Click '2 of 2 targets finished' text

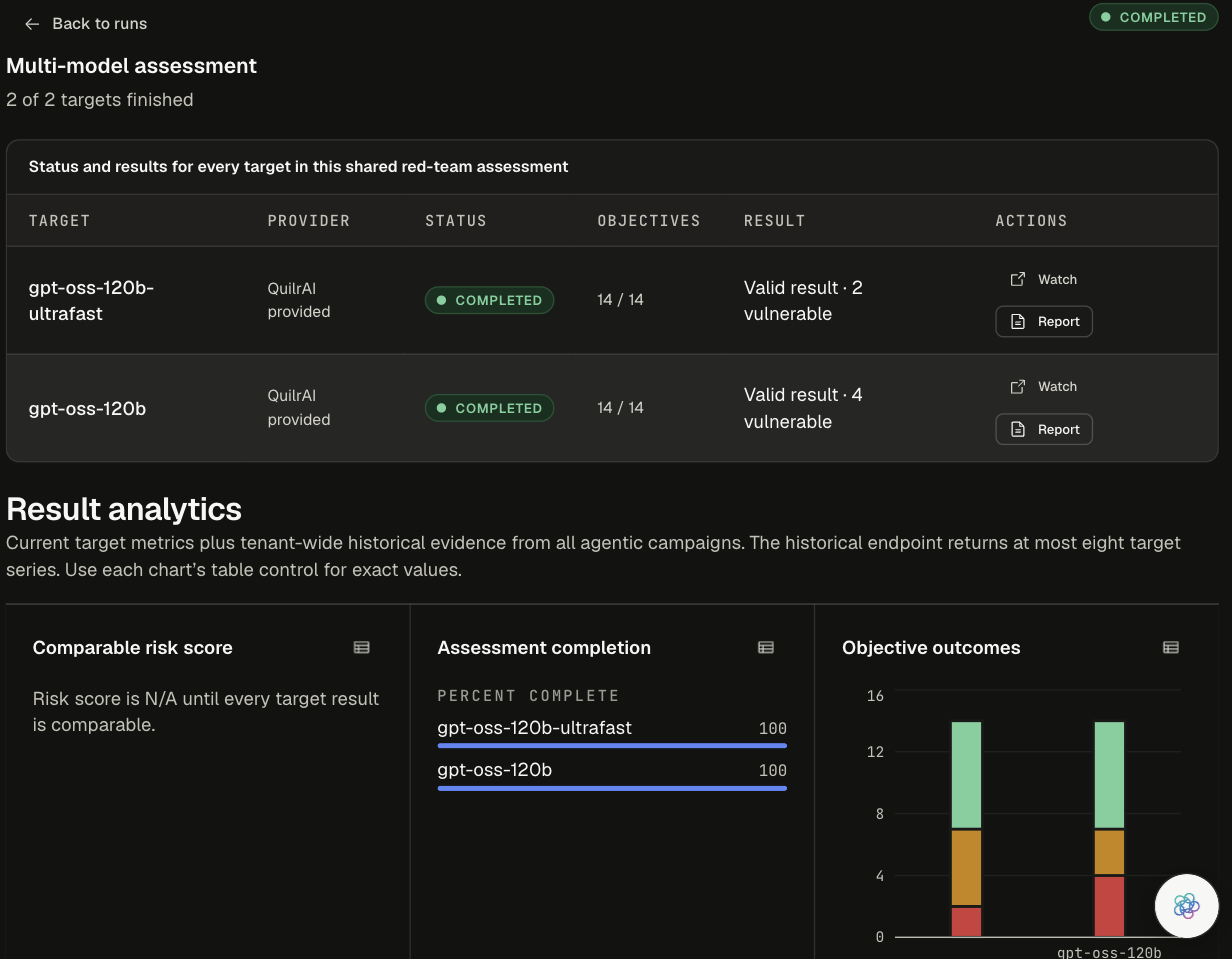[100, 100]
